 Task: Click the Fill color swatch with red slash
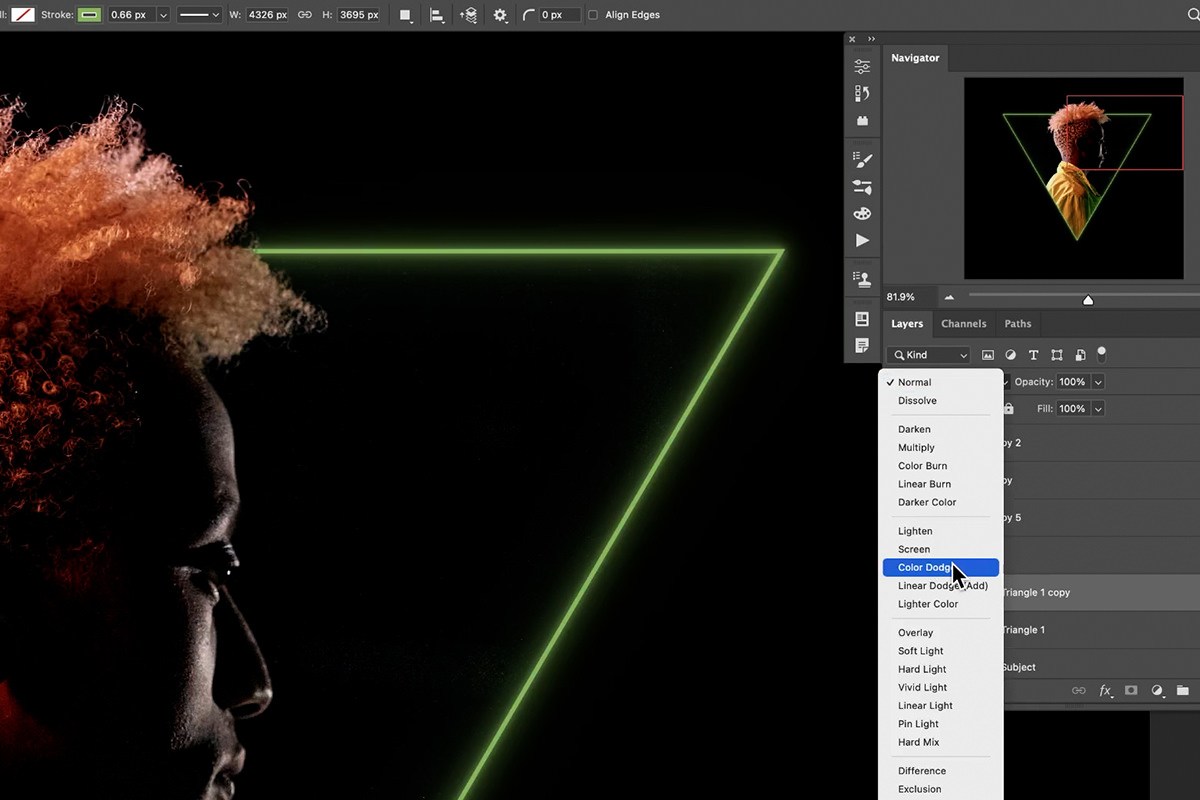(22, 15)
